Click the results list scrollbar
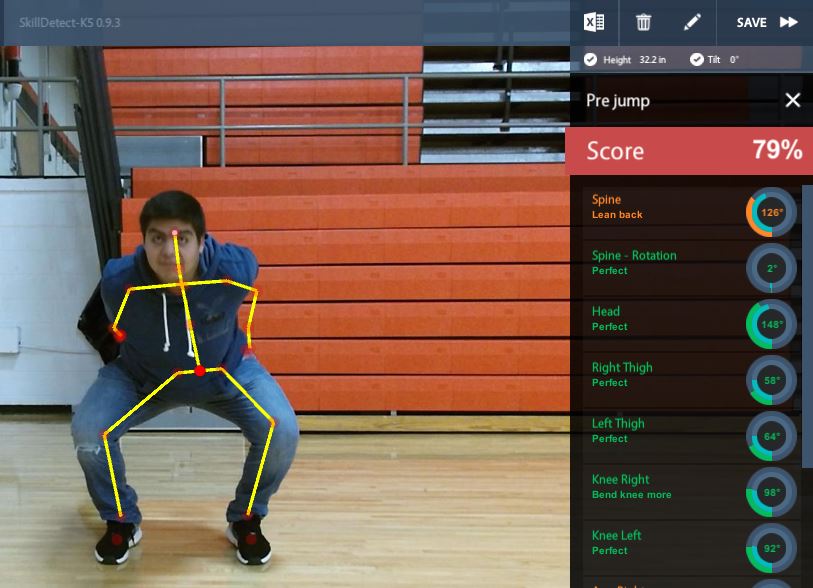Viewport: 813px width, 588px height. click(807, 327)
